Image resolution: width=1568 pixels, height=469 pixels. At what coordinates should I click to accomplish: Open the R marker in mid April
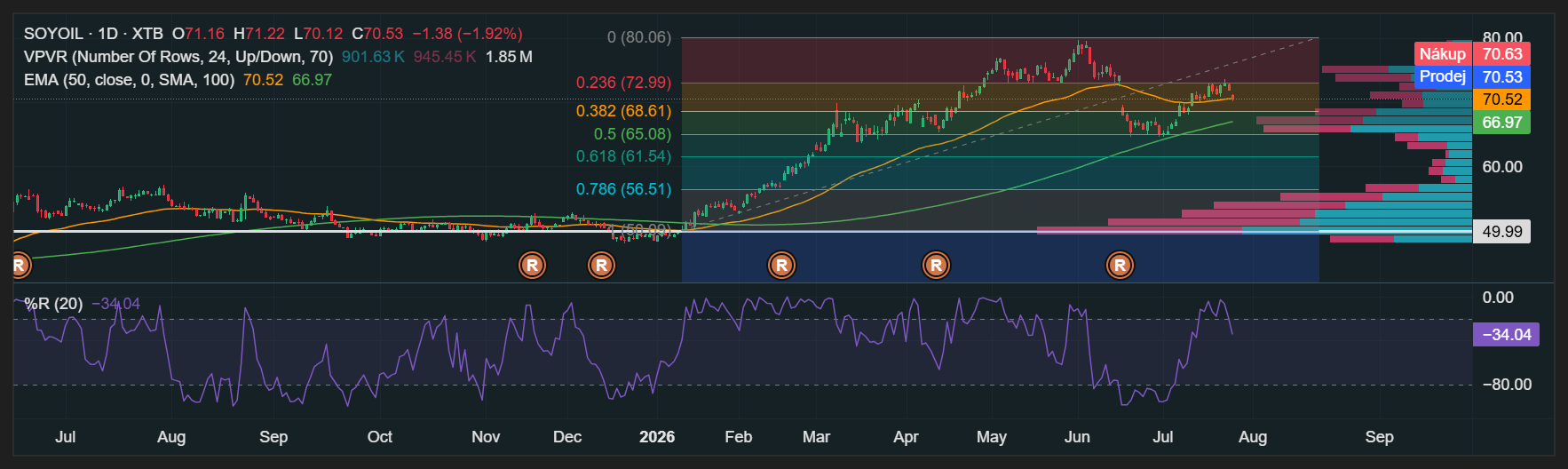[x=936, y=265]
